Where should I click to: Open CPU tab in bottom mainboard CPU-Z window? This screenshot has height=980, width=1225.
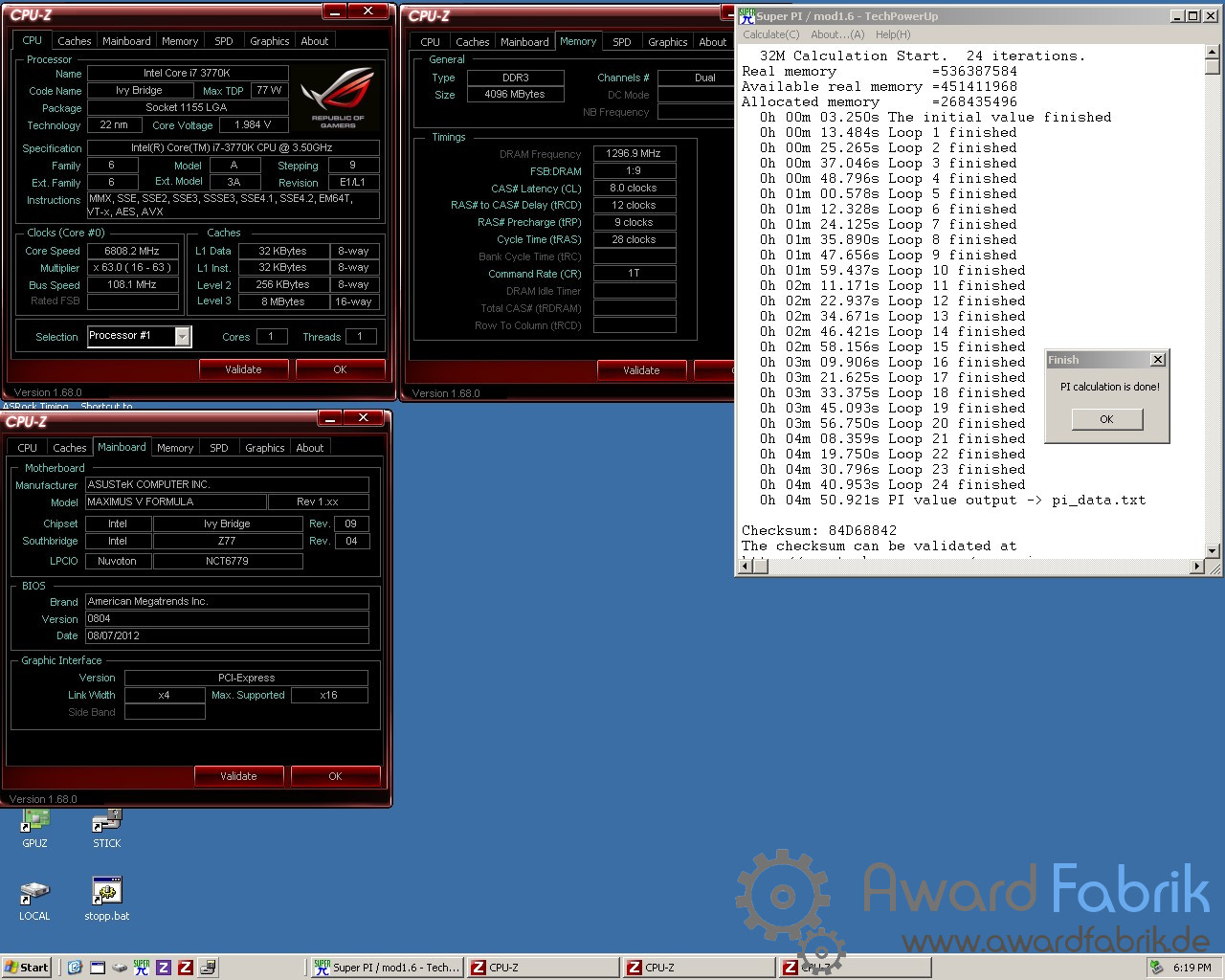coord(28,448)
